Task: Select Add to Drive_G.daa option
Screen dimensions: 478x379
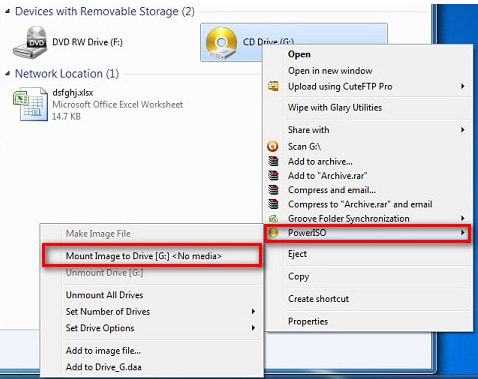Action: click(104, 367)
